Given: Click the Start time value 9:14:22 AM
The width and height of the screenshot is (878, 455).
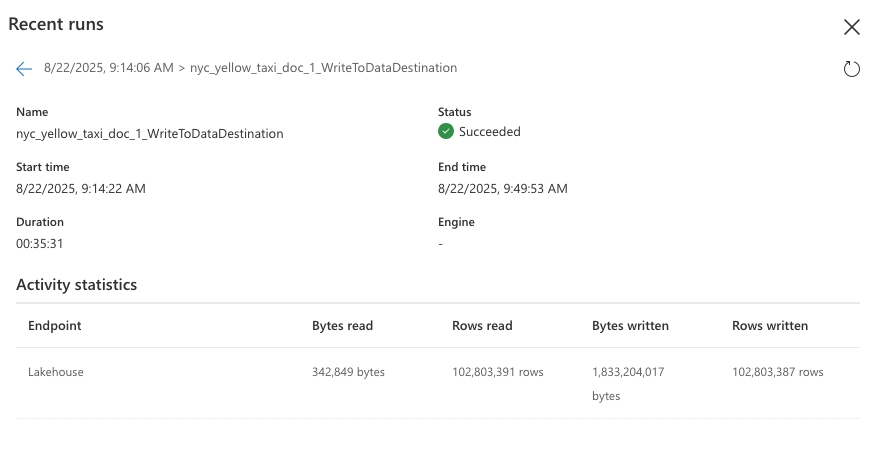Looking at the screenshot, I should pyautogui.click(x=81, y=188).
